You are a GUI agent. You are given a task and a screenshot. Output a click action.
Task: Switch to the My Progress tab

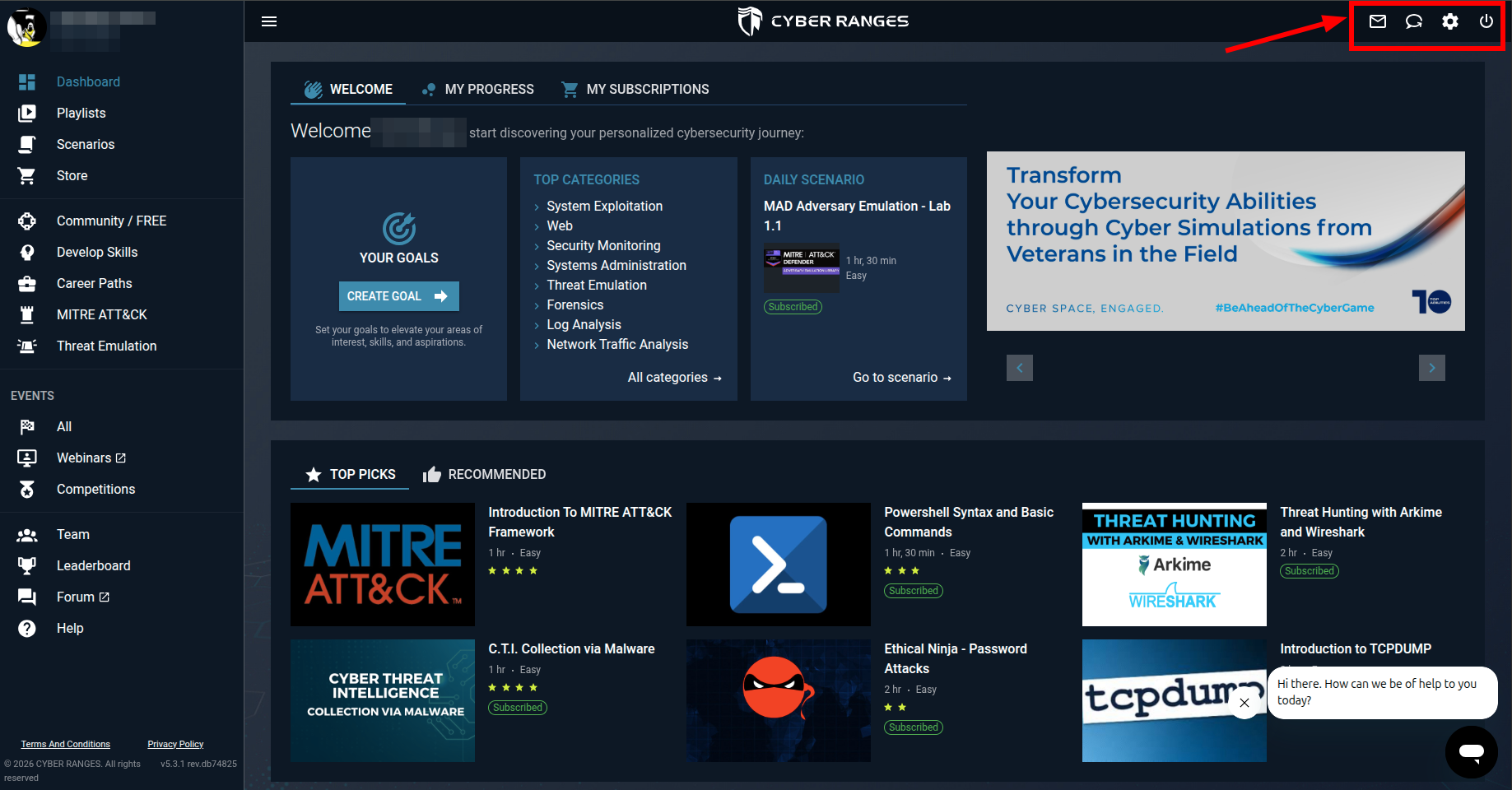[x=477, y=89]
